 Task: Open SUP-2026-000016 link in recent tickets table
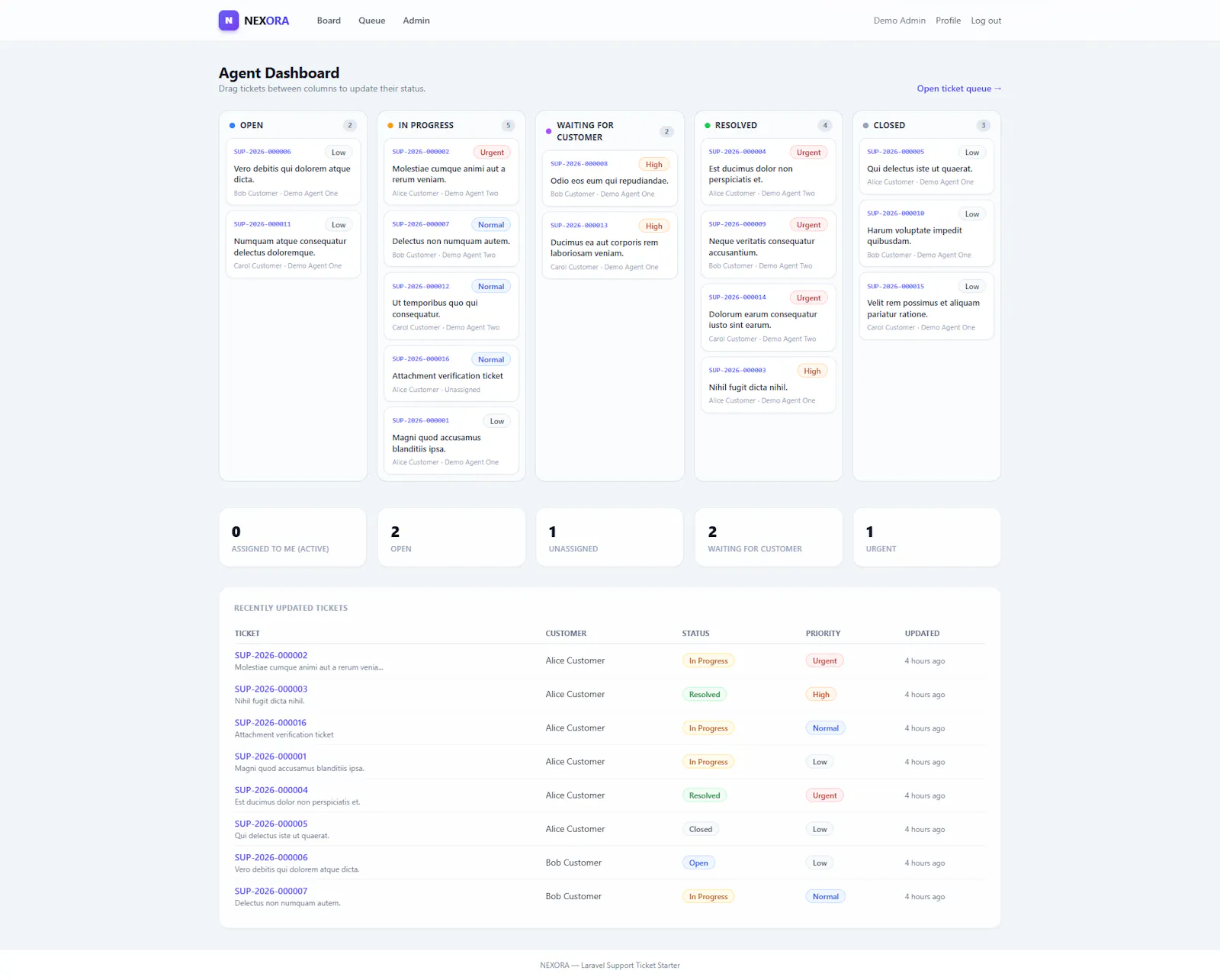point(270,722)
